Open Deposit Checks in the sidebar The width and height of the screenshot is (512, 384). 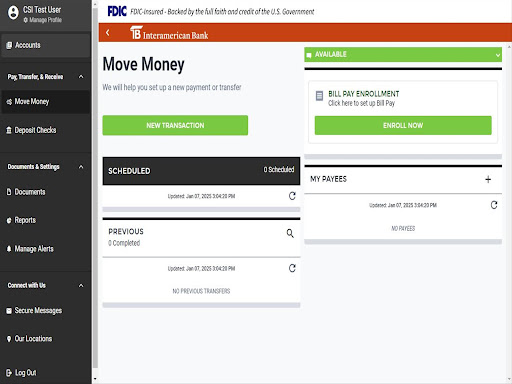(x=45, y=130)
